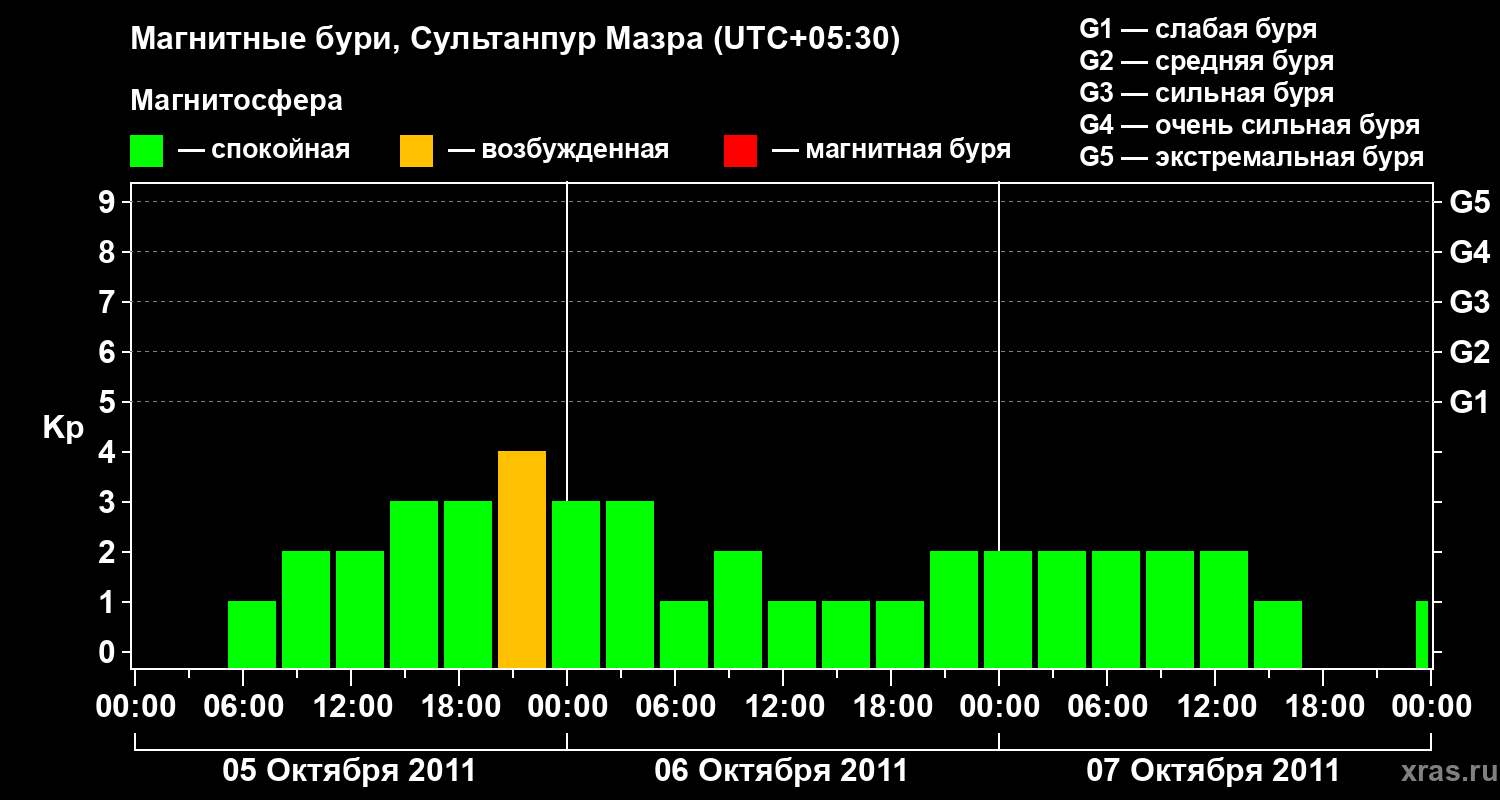Select the first green bar on 05 Октября
The height and width of the screenshot is (800, 1500).
click(x=252, y=635)
